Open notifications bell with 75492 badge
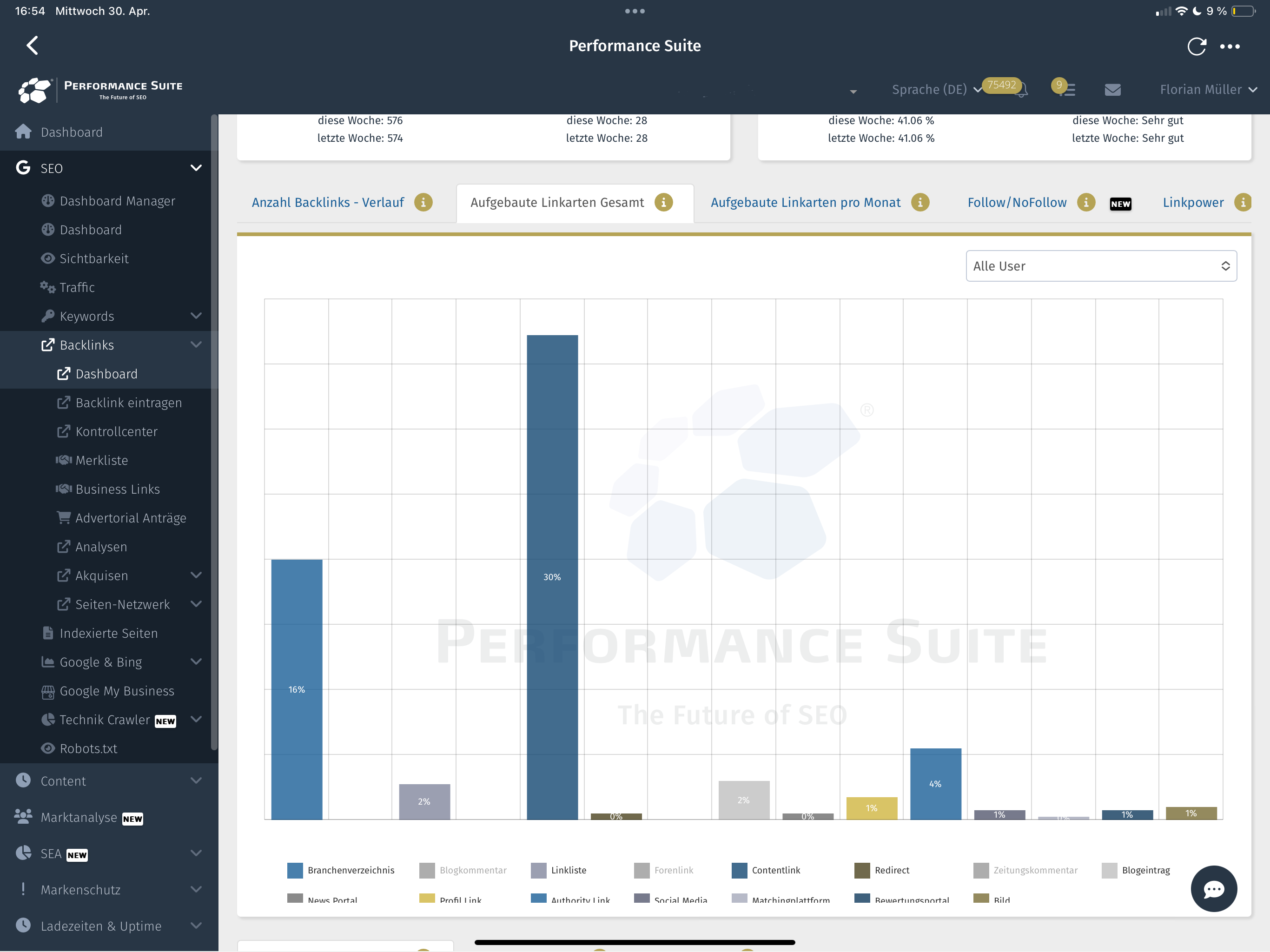 [1021, 90]
